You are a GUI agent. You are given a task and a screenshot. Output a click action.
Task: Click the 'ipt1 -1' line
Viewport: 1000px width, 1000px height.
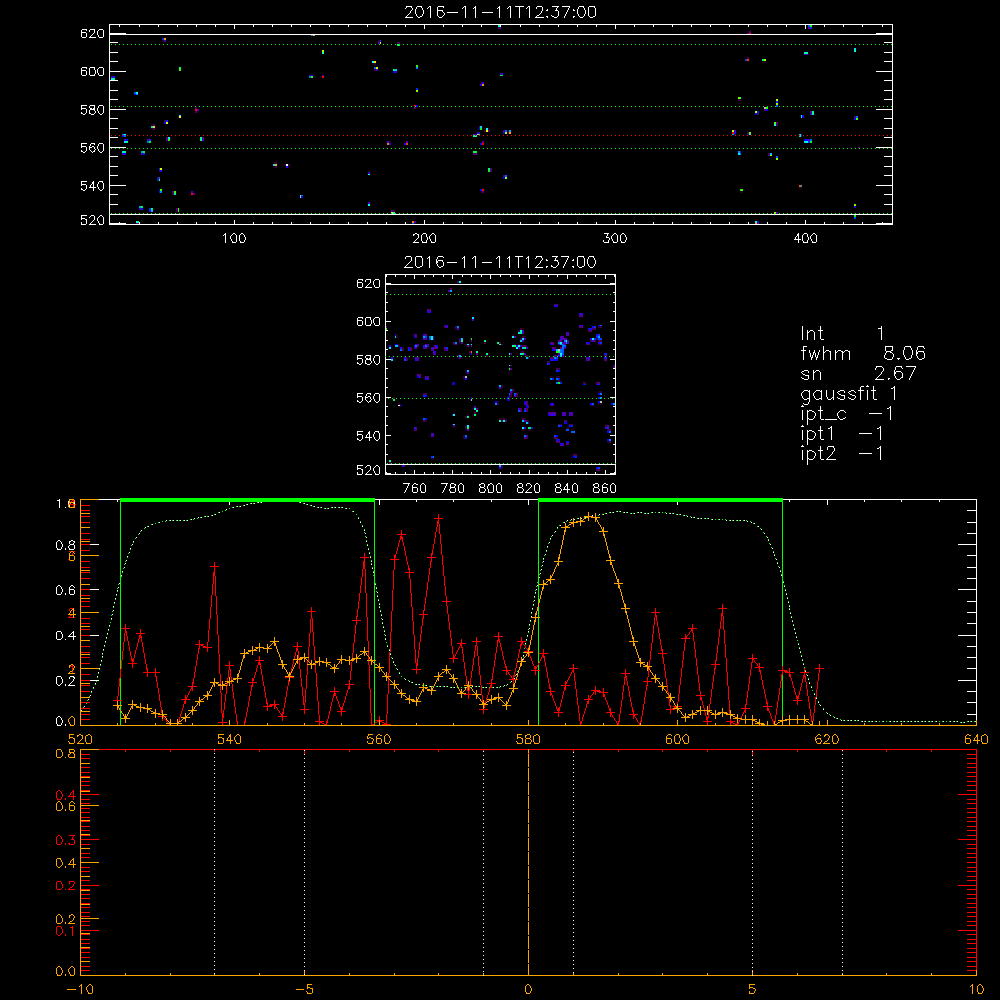(842, 434)
